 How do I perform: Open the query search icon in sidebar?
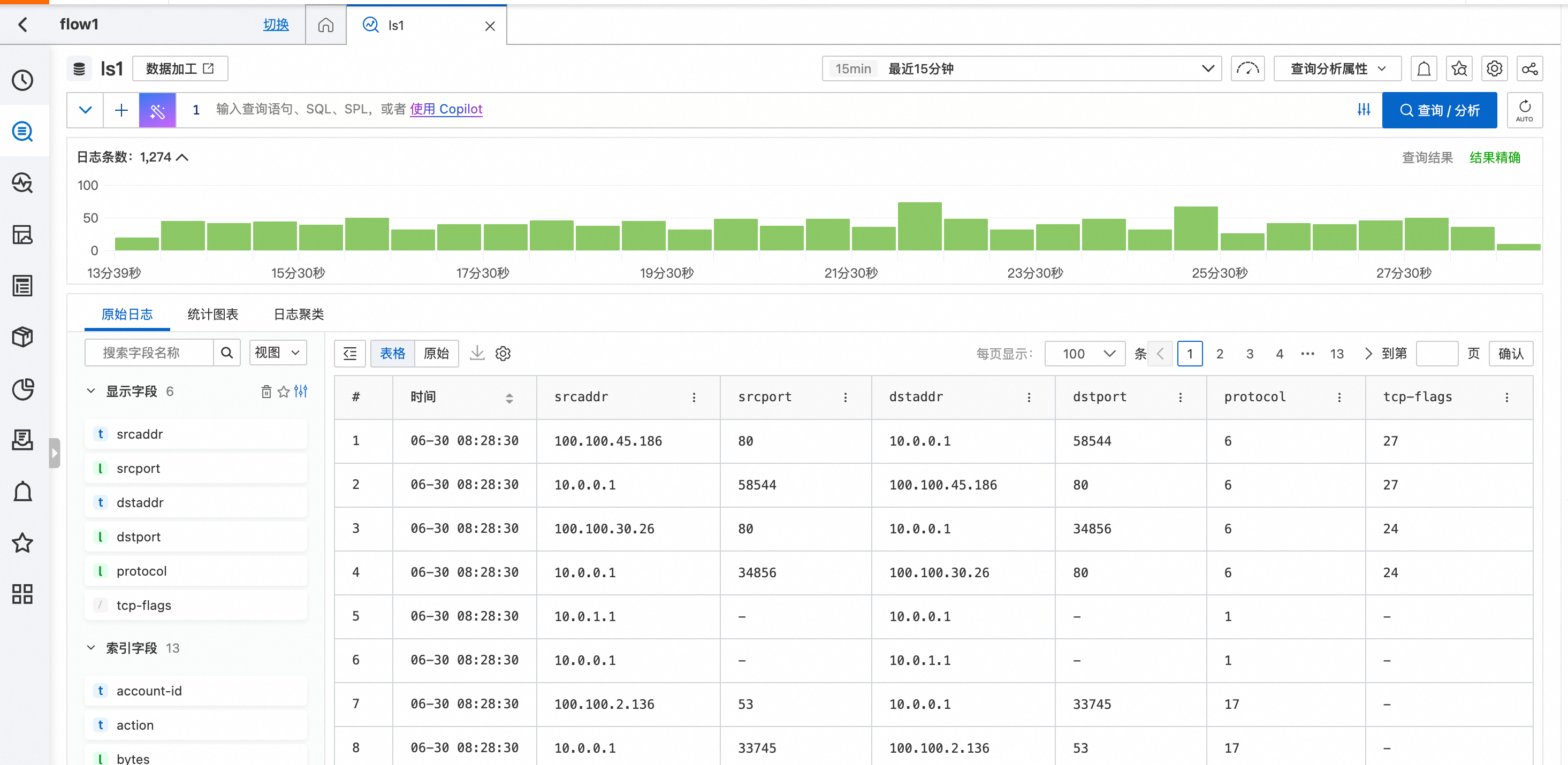[23, 132]
